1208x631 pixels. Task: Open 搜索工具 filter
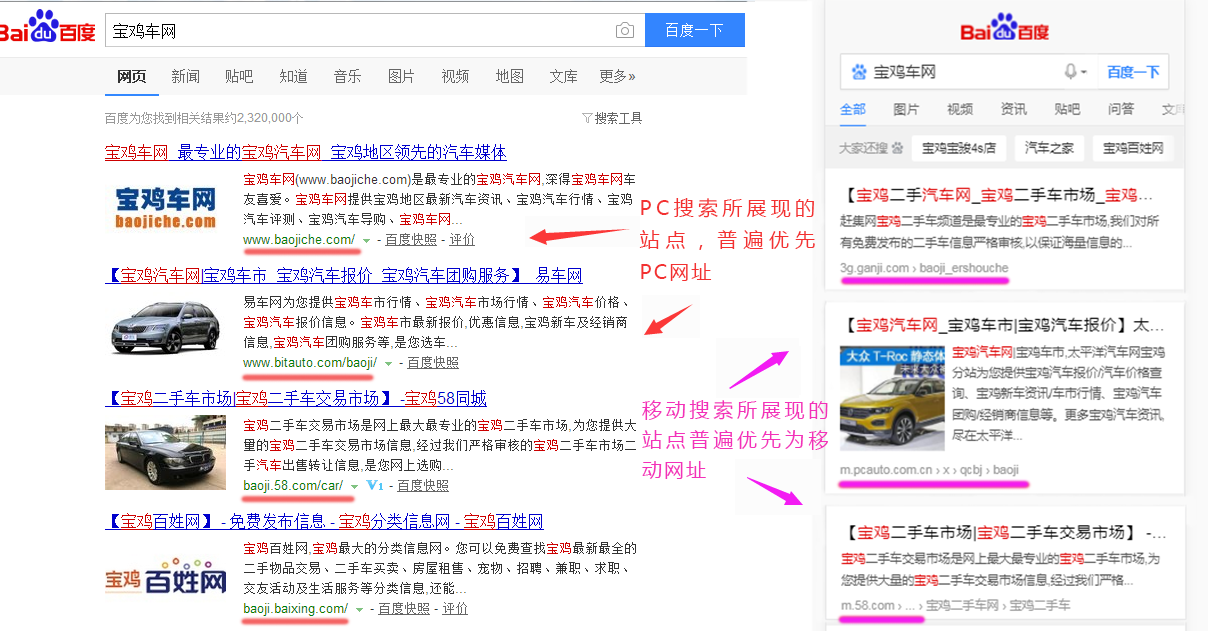click(x=612, y=118)
